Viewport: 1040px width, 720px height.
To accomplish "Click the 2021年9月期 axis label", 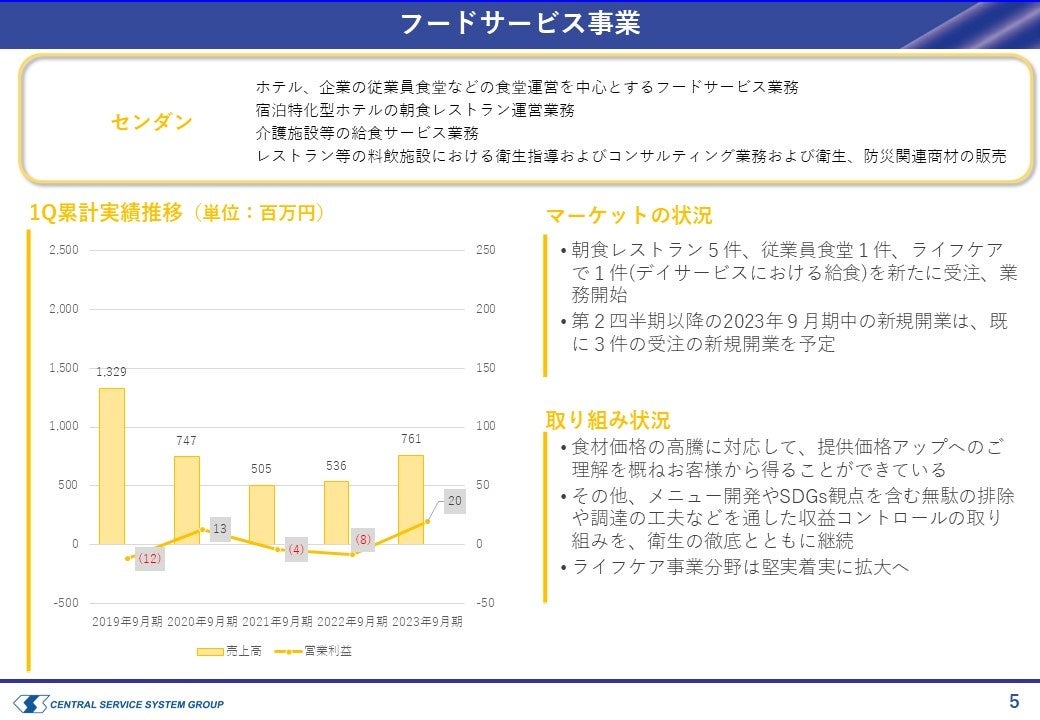I will pyautogui.click(x=277, y=622).
